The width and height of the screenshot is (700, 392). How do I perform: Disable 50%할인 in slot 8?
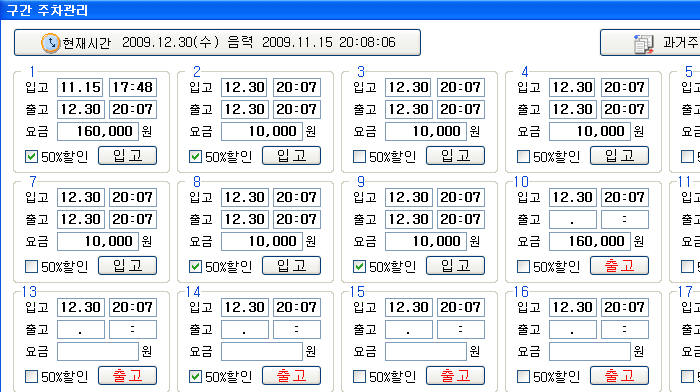195,267
